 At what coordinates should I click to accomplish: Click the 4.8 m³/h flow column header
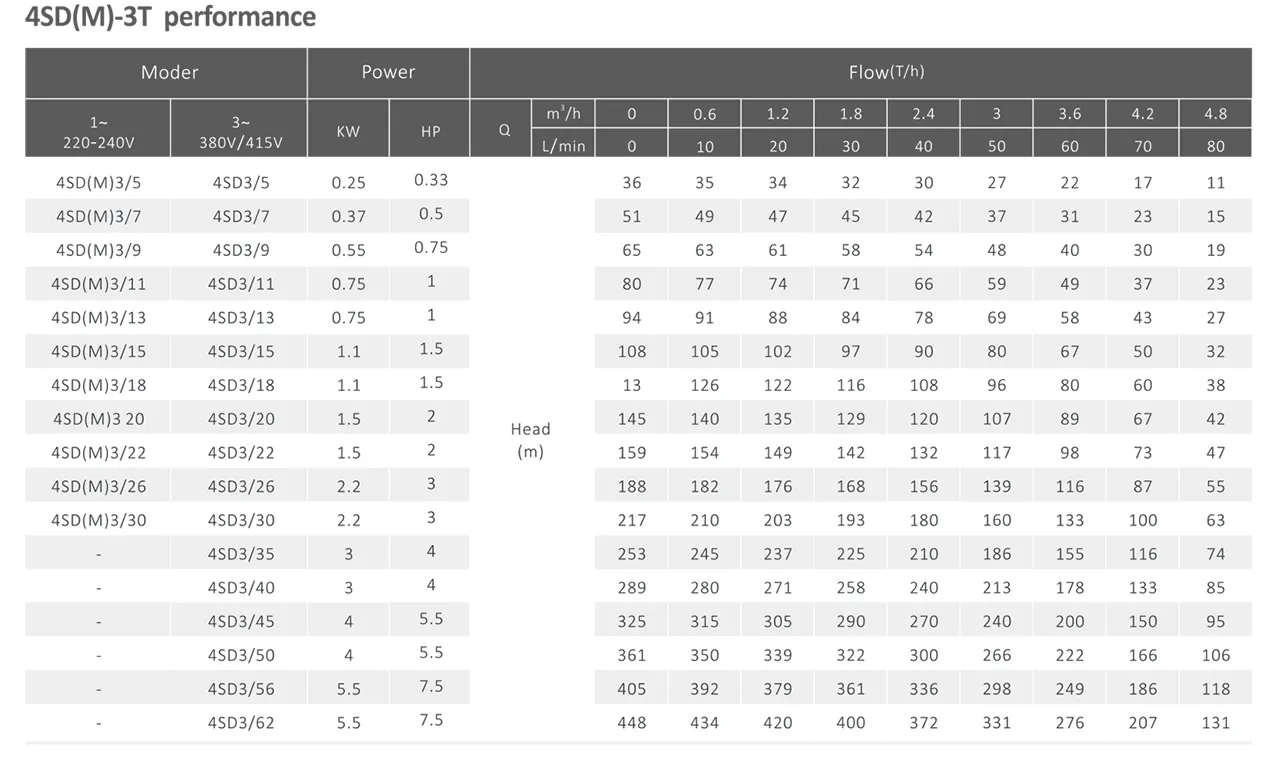1215,114
